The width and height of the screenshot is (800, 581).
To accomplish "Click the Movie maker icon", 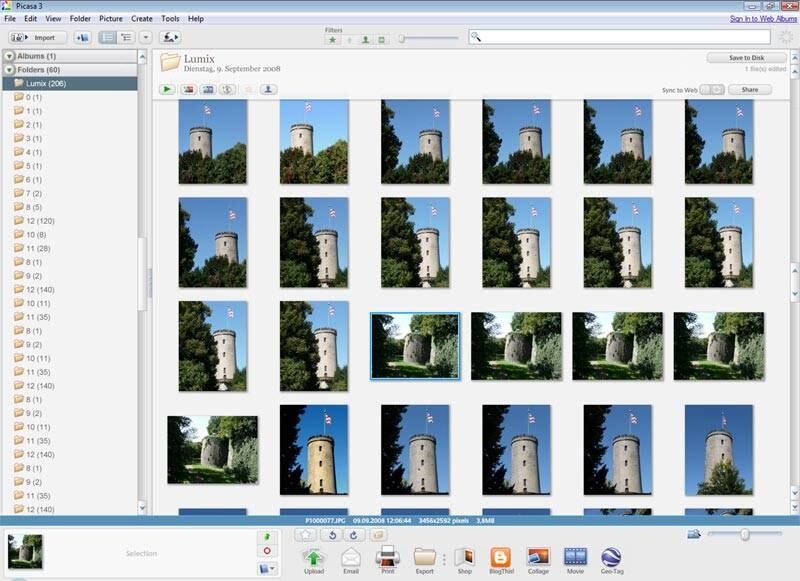I will click(x=575, y=558).
